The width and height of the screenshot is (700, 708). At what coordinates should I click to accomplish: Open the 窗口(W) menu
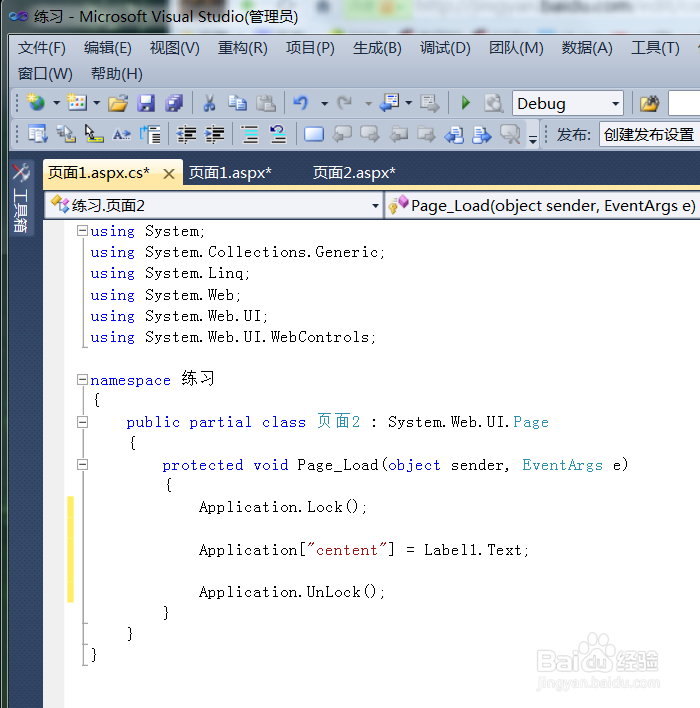pos(45,74)
